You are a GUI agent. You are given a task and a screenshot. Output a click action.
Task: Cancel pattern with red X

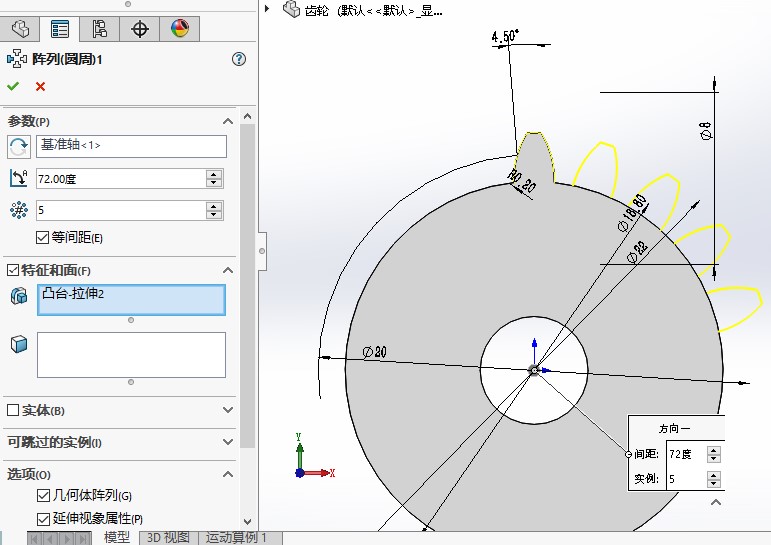click(x=40, y=87)
